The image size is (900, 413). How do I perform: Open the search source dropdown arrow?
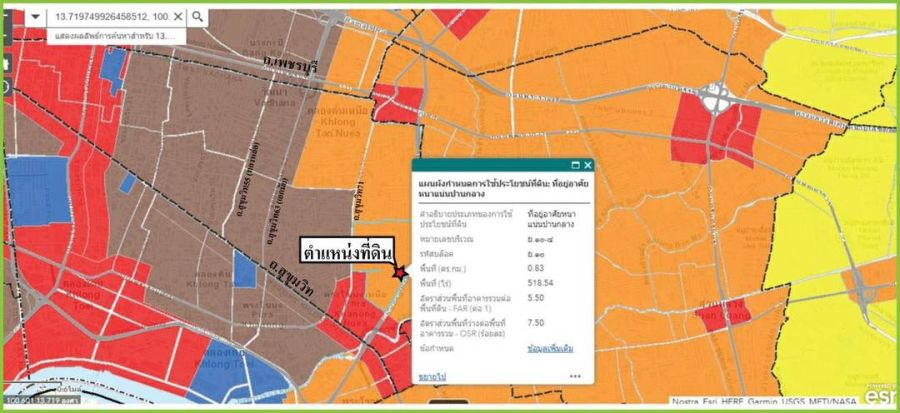36,17
